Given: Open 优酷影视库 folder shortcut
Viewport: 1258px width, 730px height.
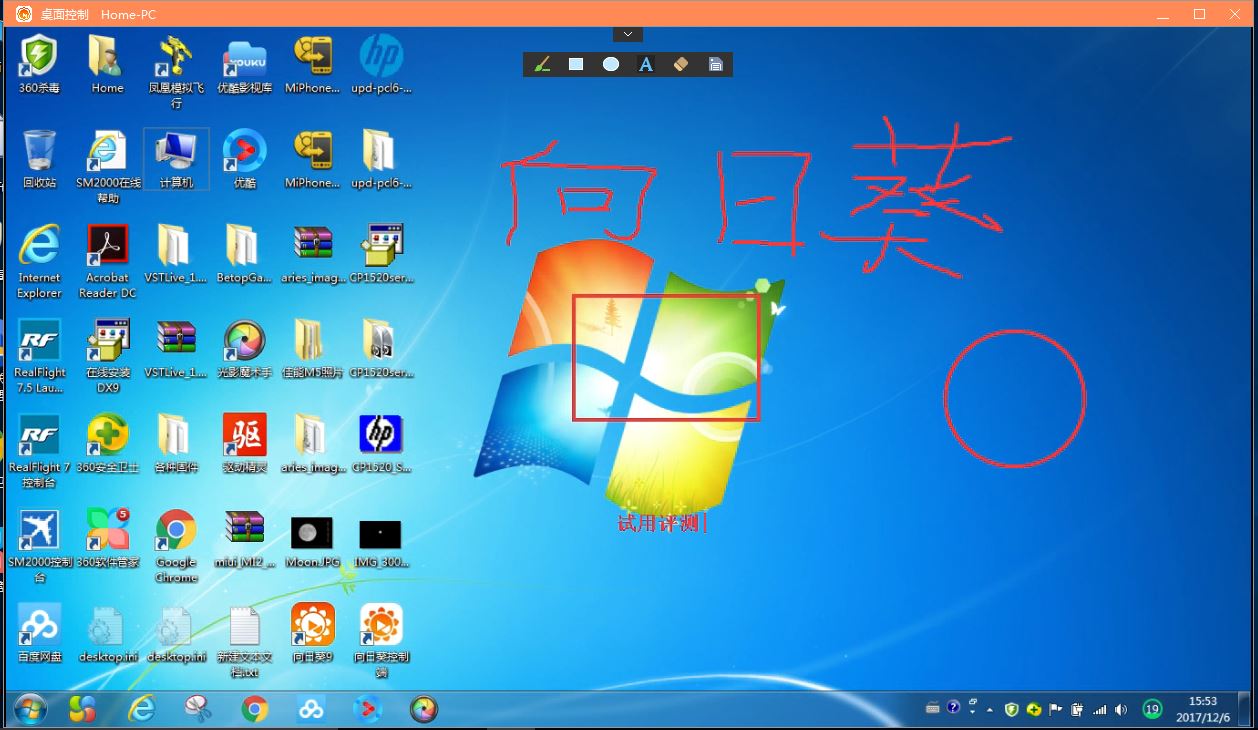Looking at the screenshot, I should [x=245, y=65].
